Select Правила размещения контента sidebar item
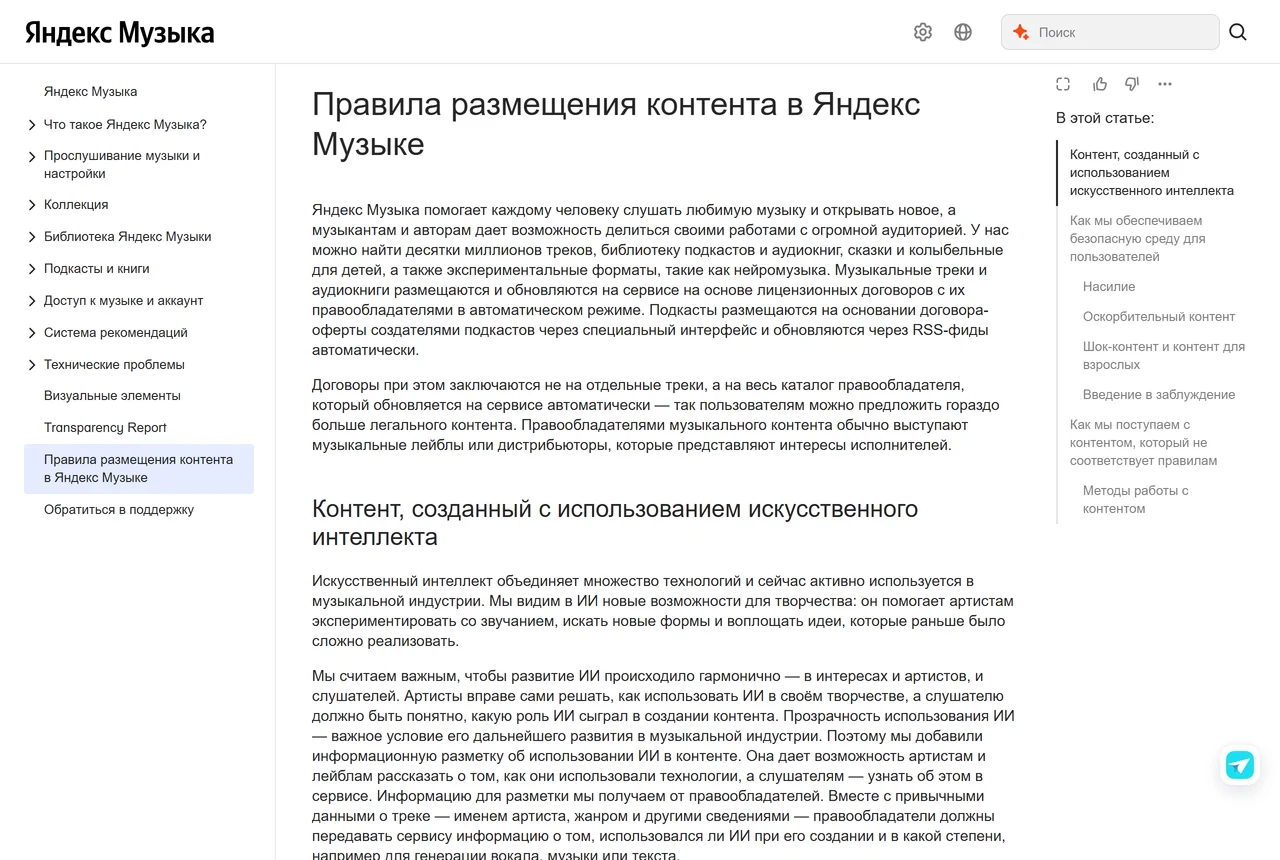 coord(139,469)
